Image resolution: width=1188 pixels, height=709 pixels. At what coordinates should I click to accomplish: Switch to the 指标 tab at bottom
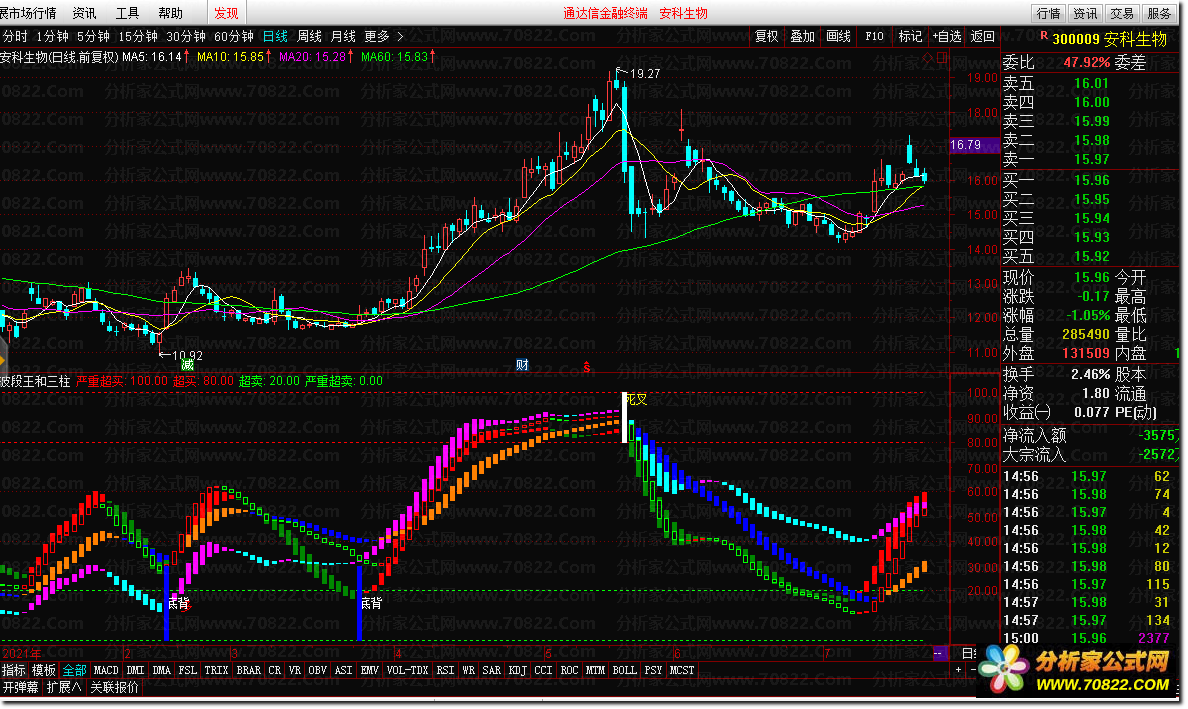[14, 670]
